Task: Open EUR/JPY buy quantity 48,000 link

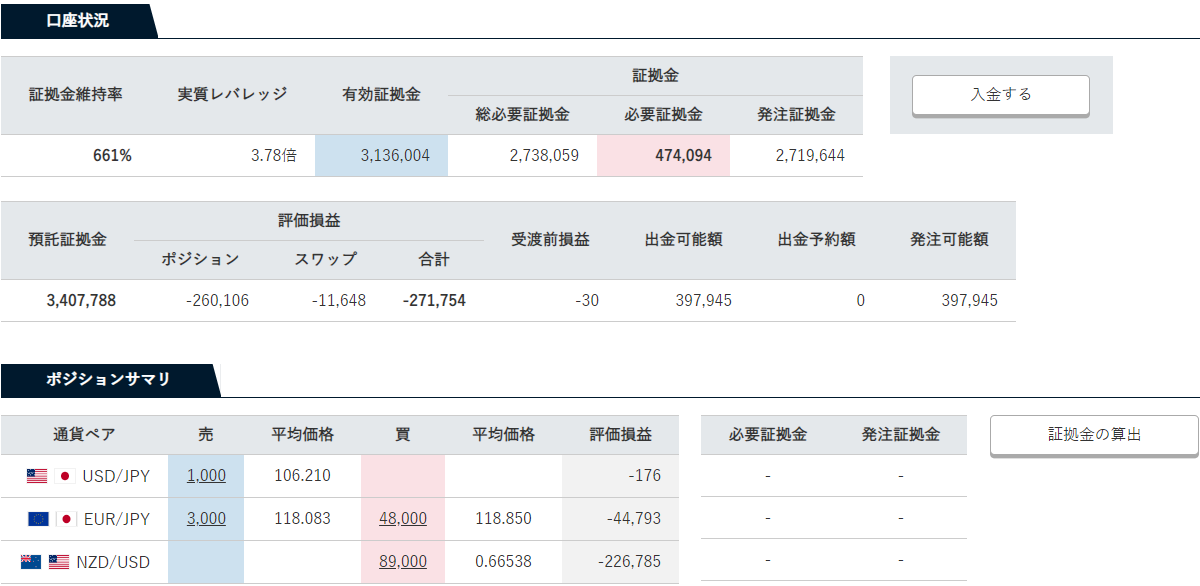Action: [x=403, y=519]
